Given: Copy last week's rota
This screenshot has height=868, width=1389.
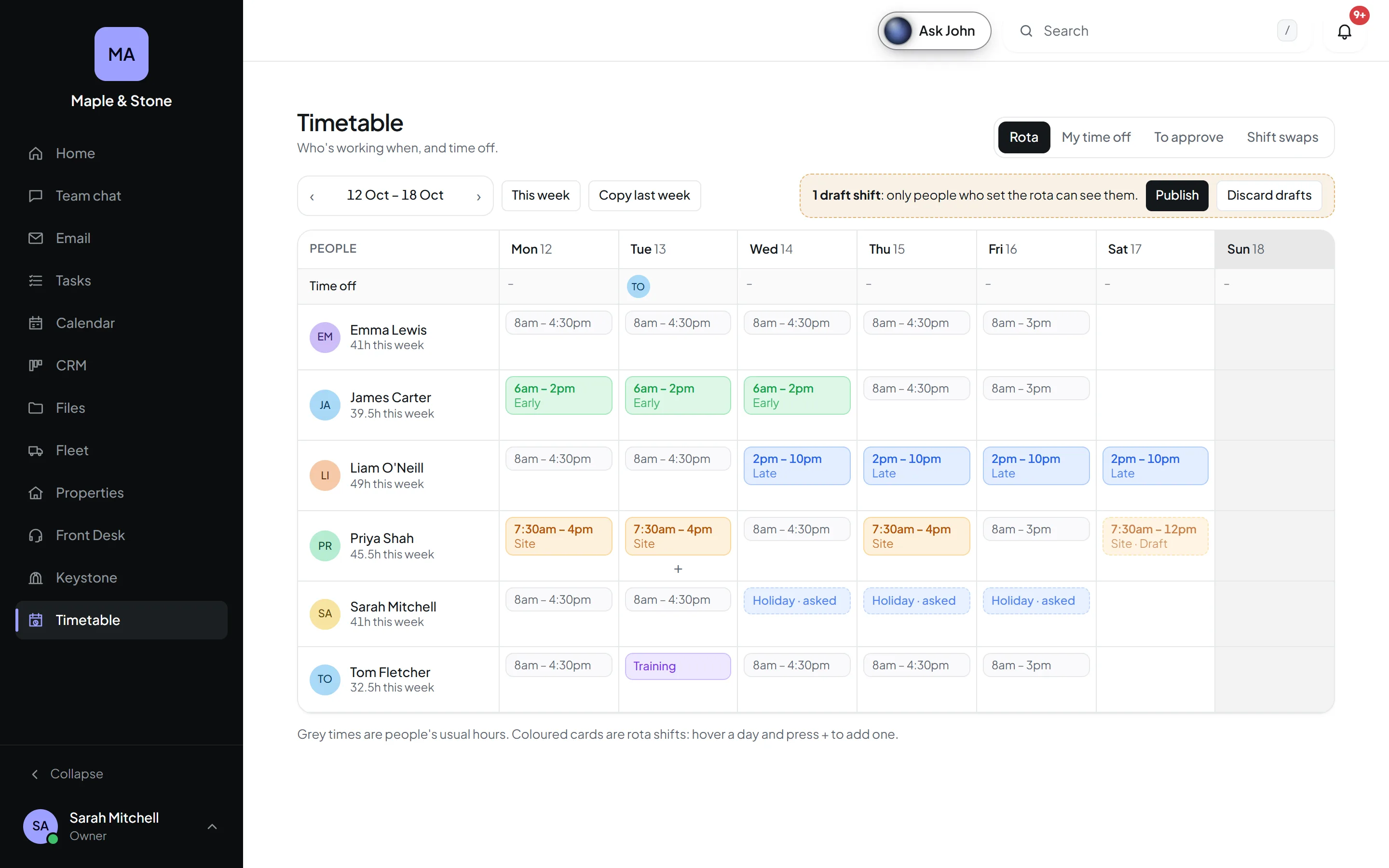Looking at the screenshot, I should point(644,196).
